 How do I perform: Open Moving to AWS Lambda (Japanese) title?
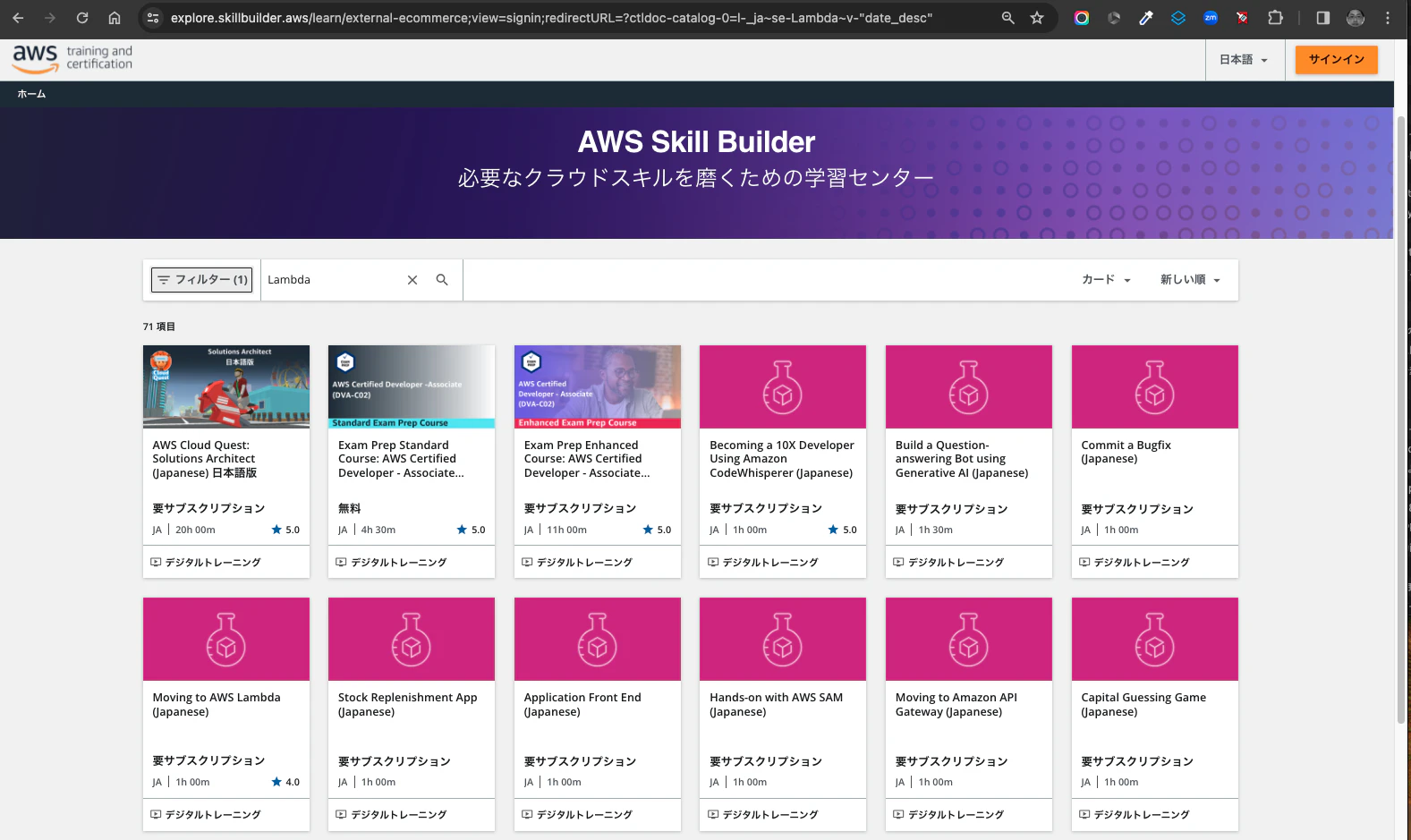(x=217, y=705)
